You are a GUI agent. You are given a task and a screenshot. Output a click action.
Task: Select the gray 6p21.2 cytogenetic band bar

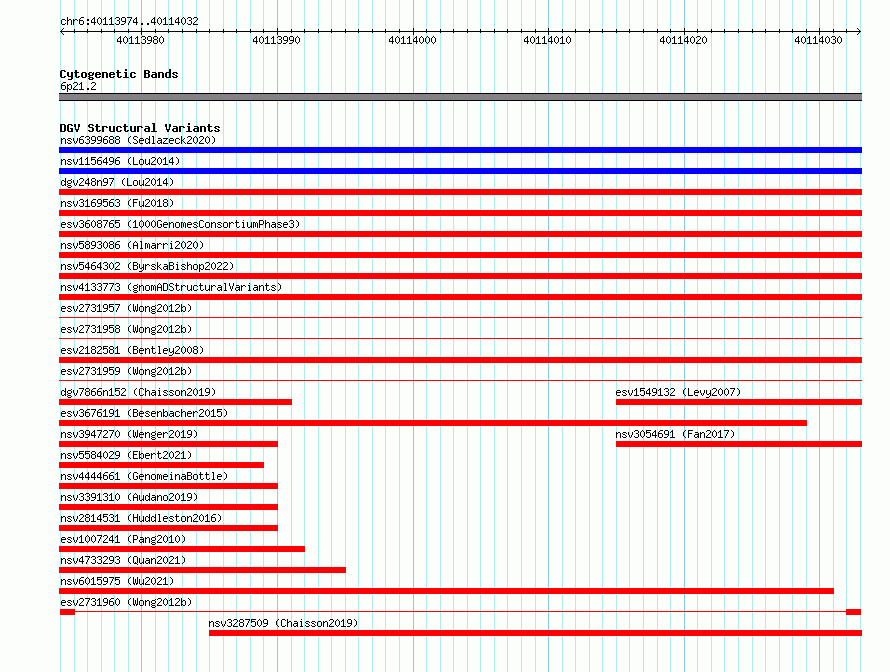tap(460, 97)
